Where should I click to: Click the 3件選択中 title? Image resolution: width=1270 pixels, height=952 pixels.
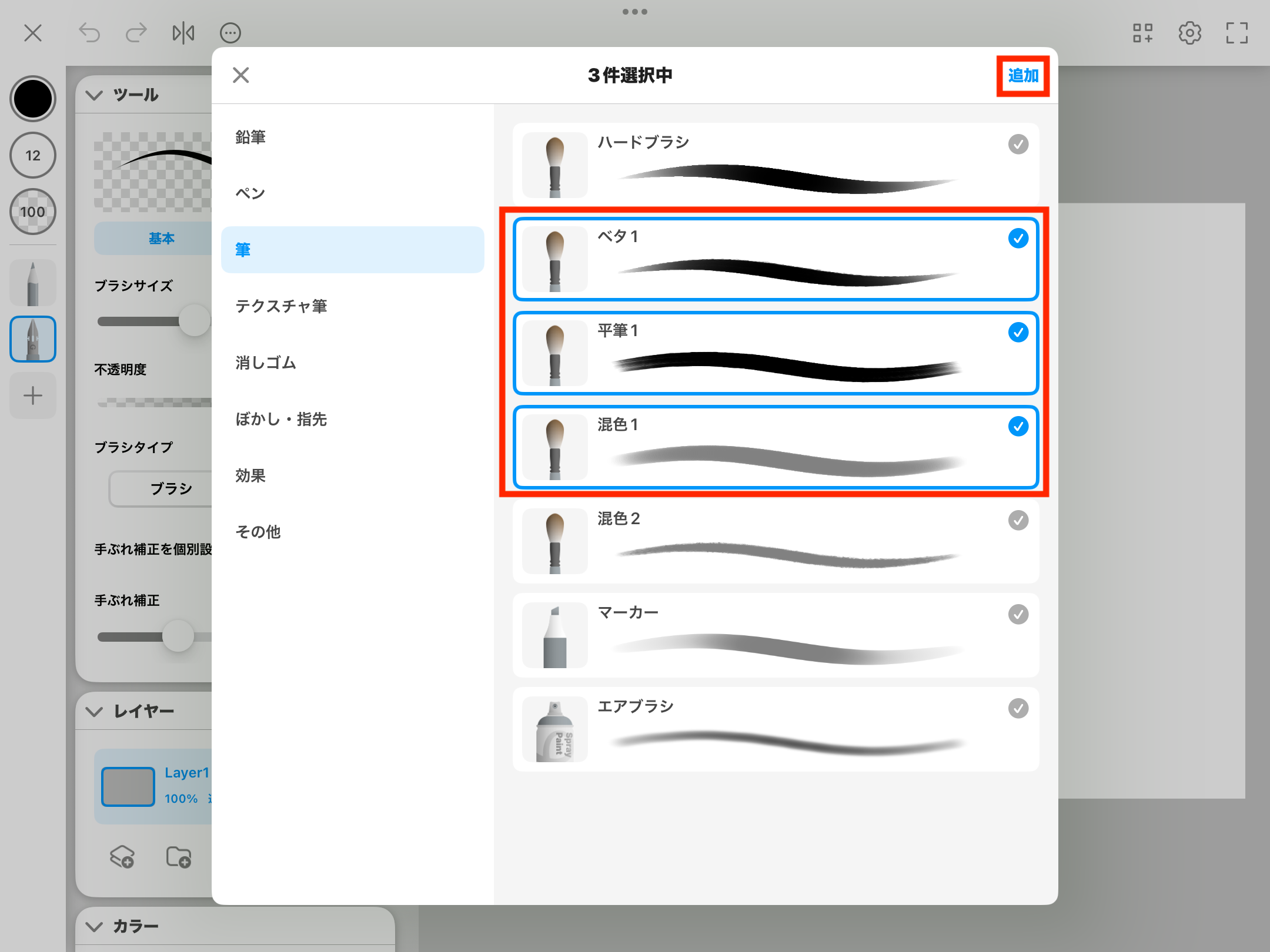630,75
